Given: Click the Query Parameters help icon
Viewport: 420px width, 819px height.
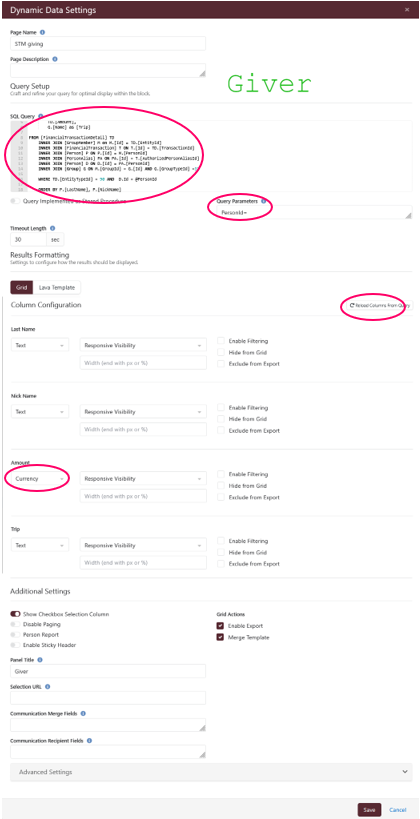Looking at the screenshot, I should [x=263, y=201].
